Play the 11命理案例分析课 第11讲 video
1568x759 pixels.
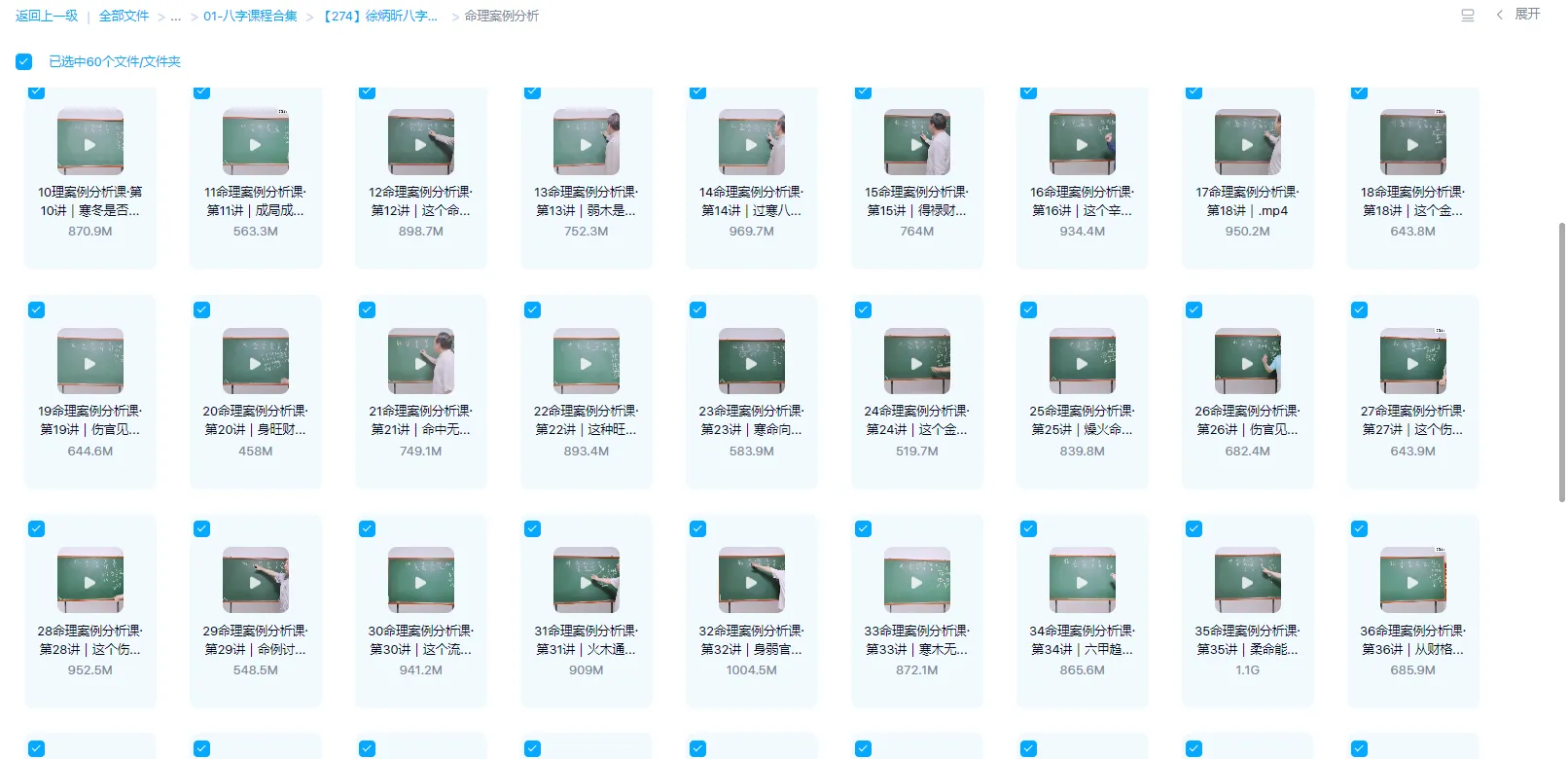click(255, 144)
